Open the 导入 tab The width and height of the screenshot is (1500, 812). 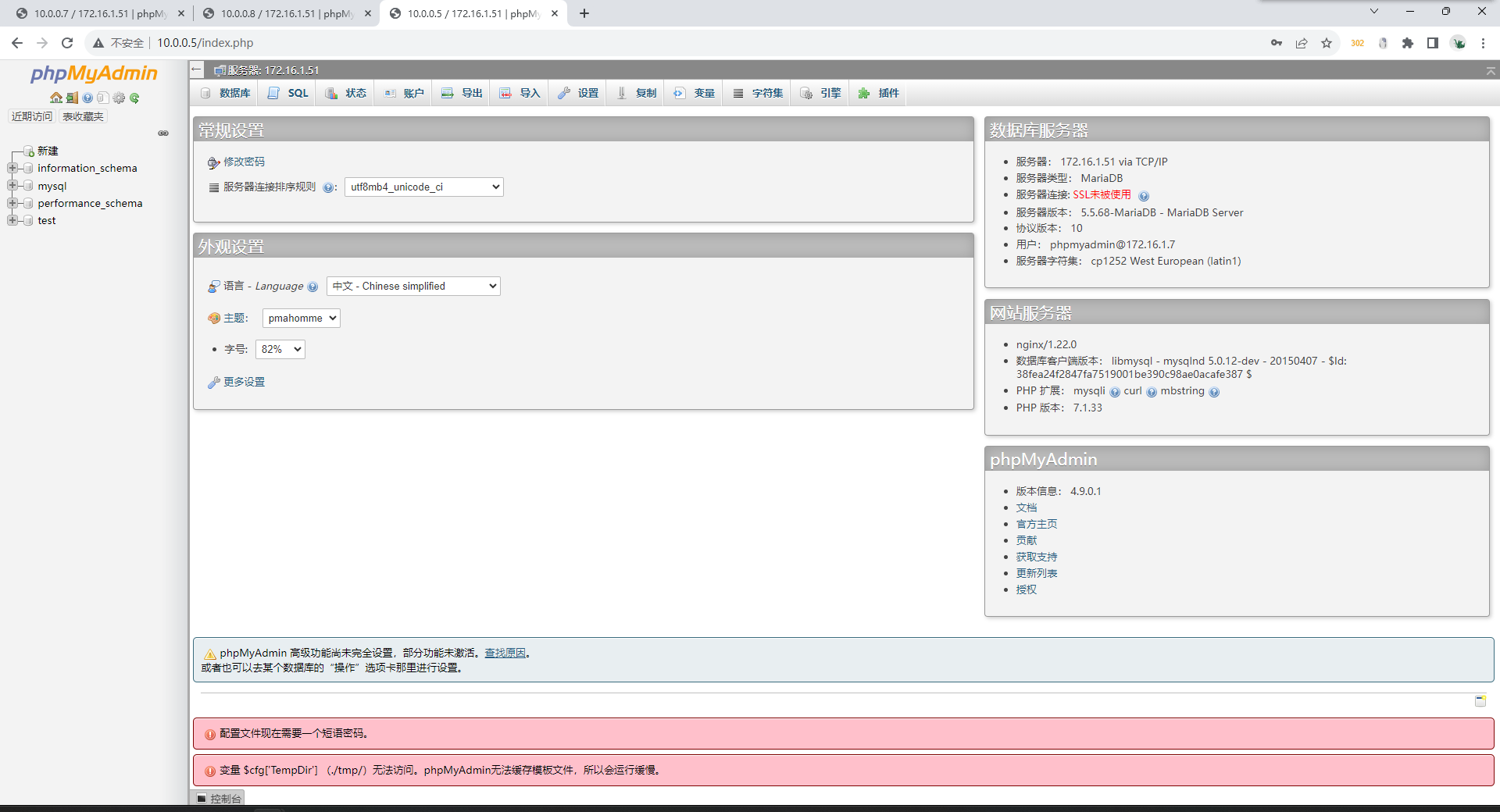(x=520, y=93)
